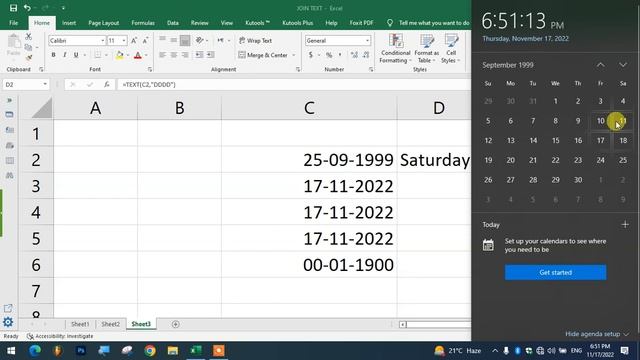Increase font size with larger A
Viewport: 640px width, 360px height.
134,40
